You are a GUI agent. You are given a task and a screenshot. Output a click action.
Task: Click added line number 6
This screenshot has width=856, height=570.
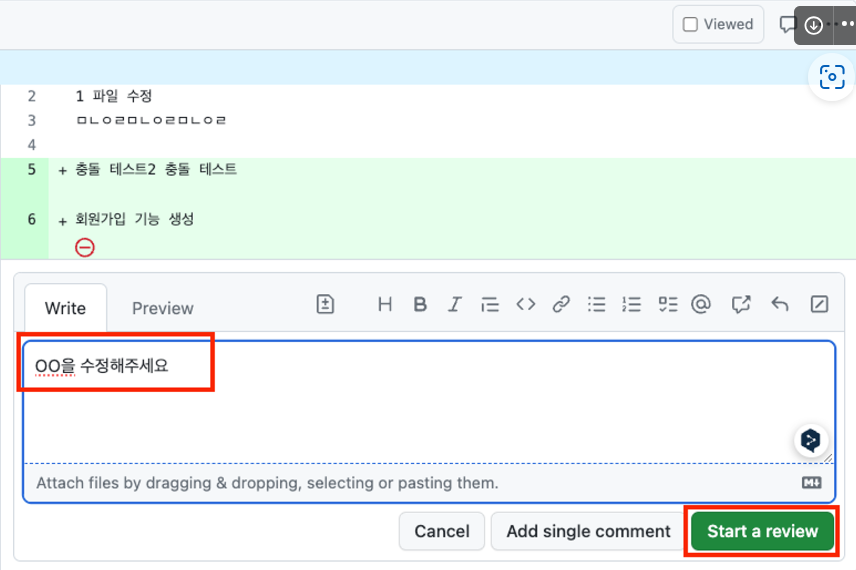(32, 219)
